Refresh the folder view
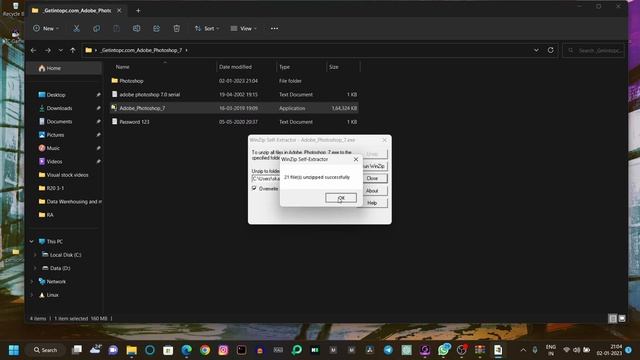Image resolution: width=640 pixels, height=360 pixels. (550, 50)
